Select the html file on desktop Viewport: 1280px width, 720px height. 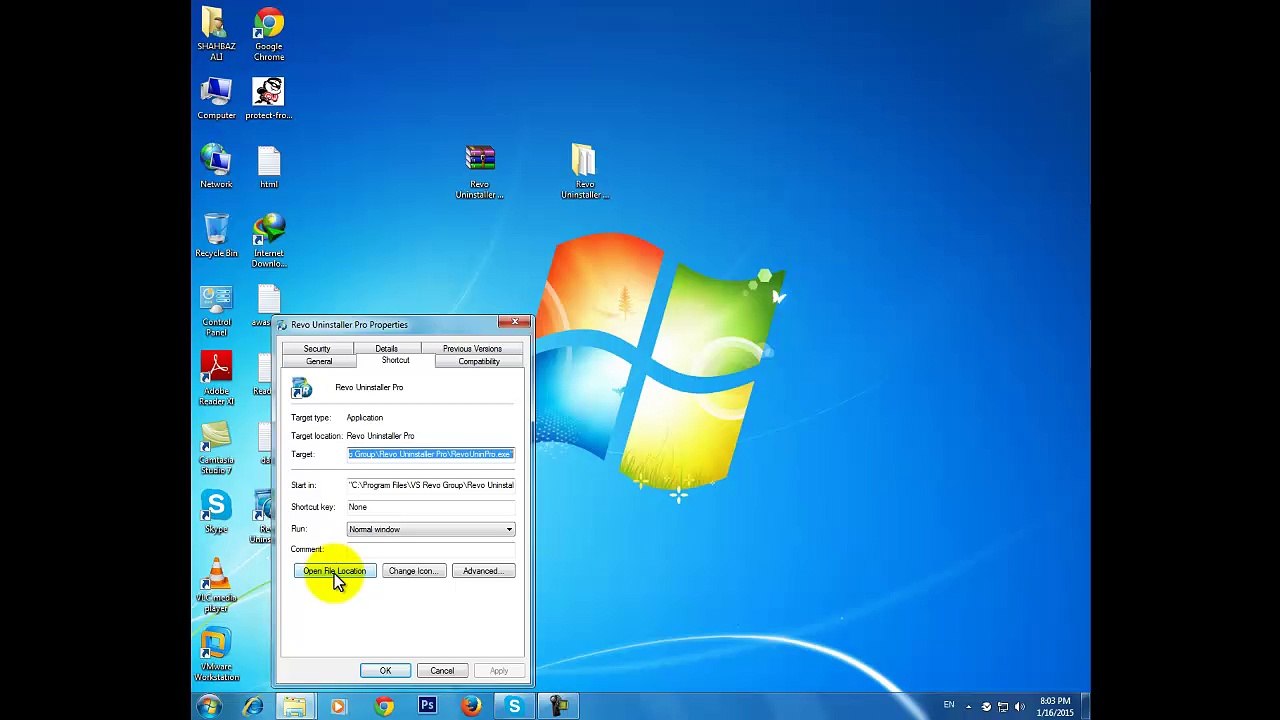(x=268, y=167)
